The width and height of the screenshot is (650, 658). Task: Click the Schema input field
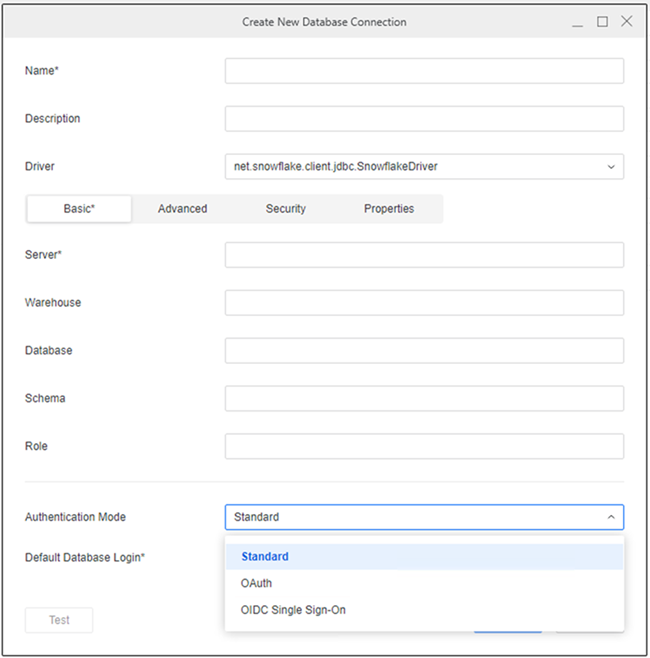424,399
